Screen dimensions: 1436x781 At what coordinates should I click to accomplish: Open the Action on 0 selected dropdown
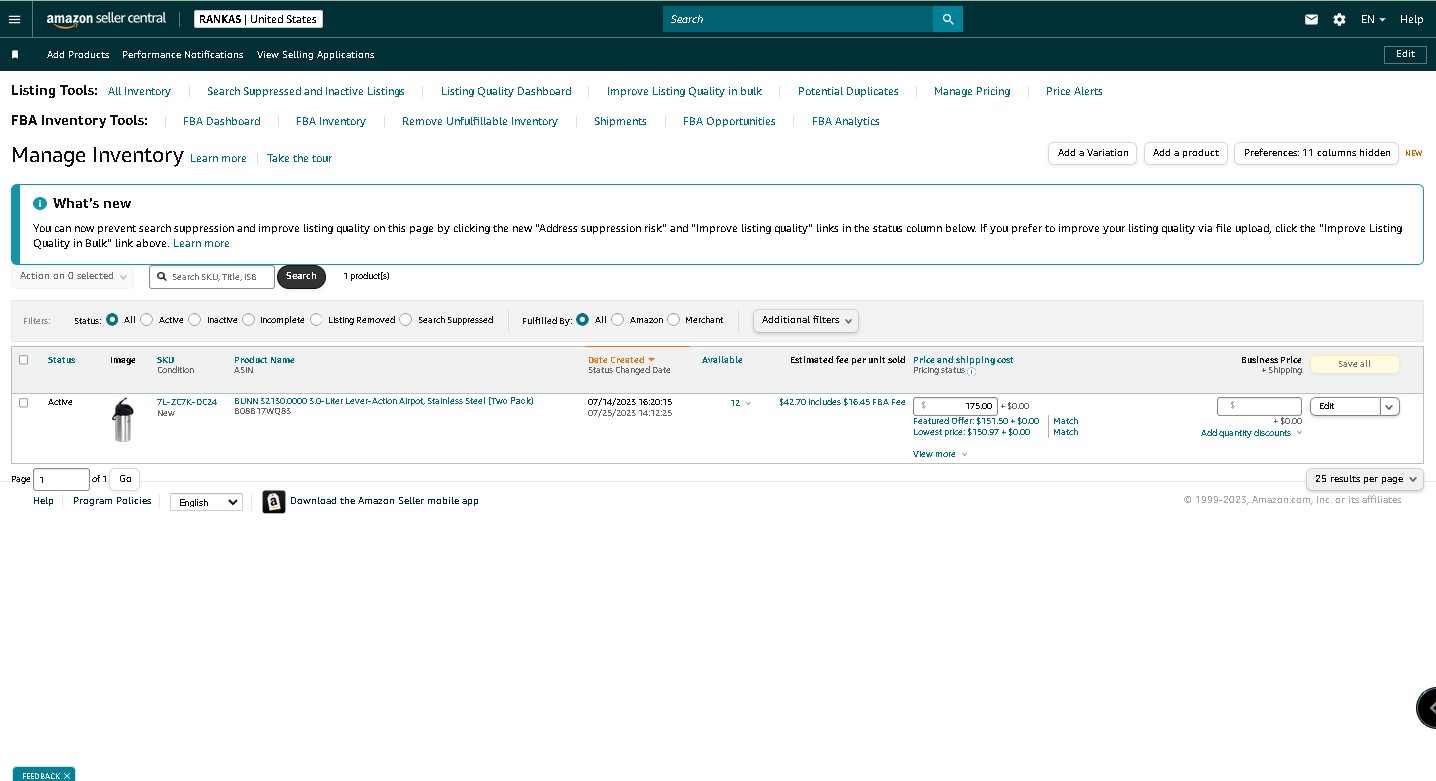(x=73, y=276)
